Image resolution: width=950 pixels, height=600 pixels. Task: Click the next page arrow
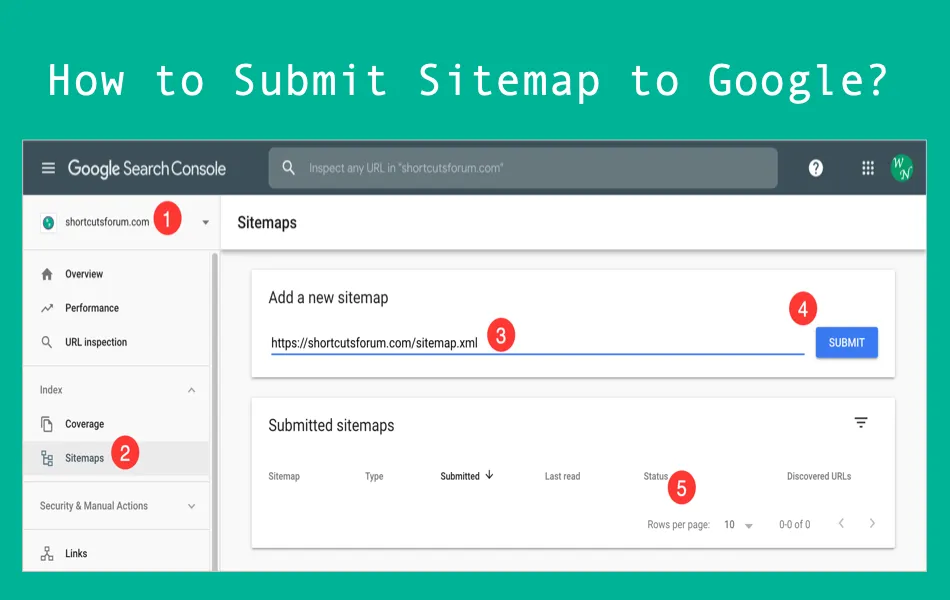click(x=871, y=523)
